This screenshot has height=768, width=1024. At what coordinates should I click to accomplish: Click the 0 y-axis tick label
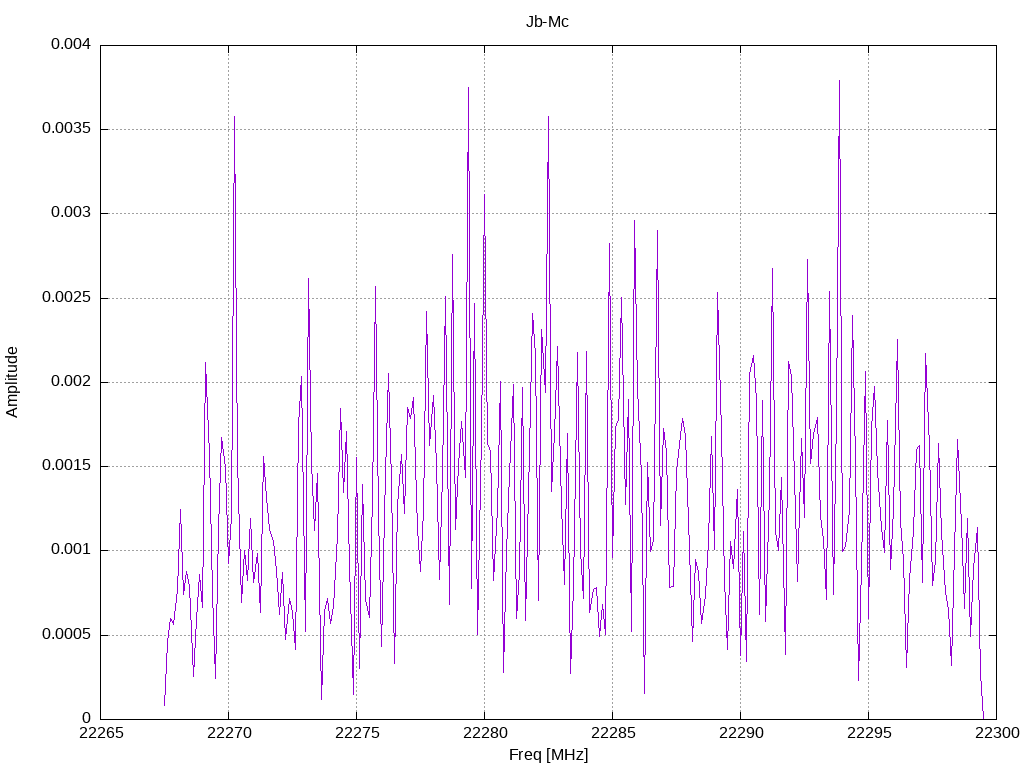tap(86, 719)
